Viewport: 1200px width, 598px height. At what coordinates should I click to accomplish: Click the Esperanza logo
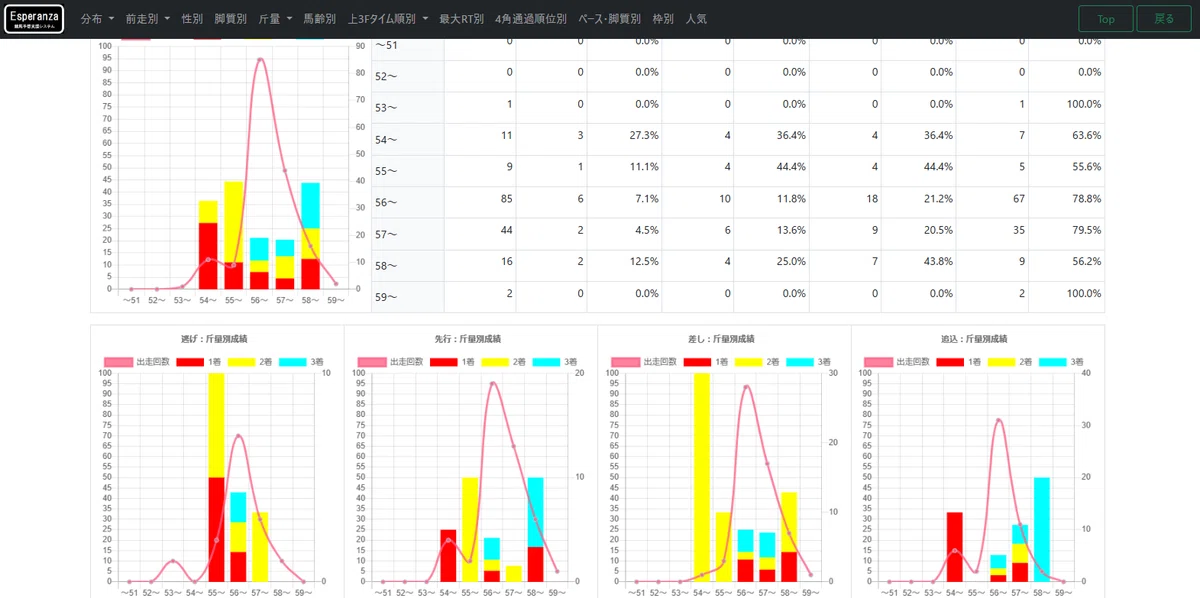coord(34,19)
